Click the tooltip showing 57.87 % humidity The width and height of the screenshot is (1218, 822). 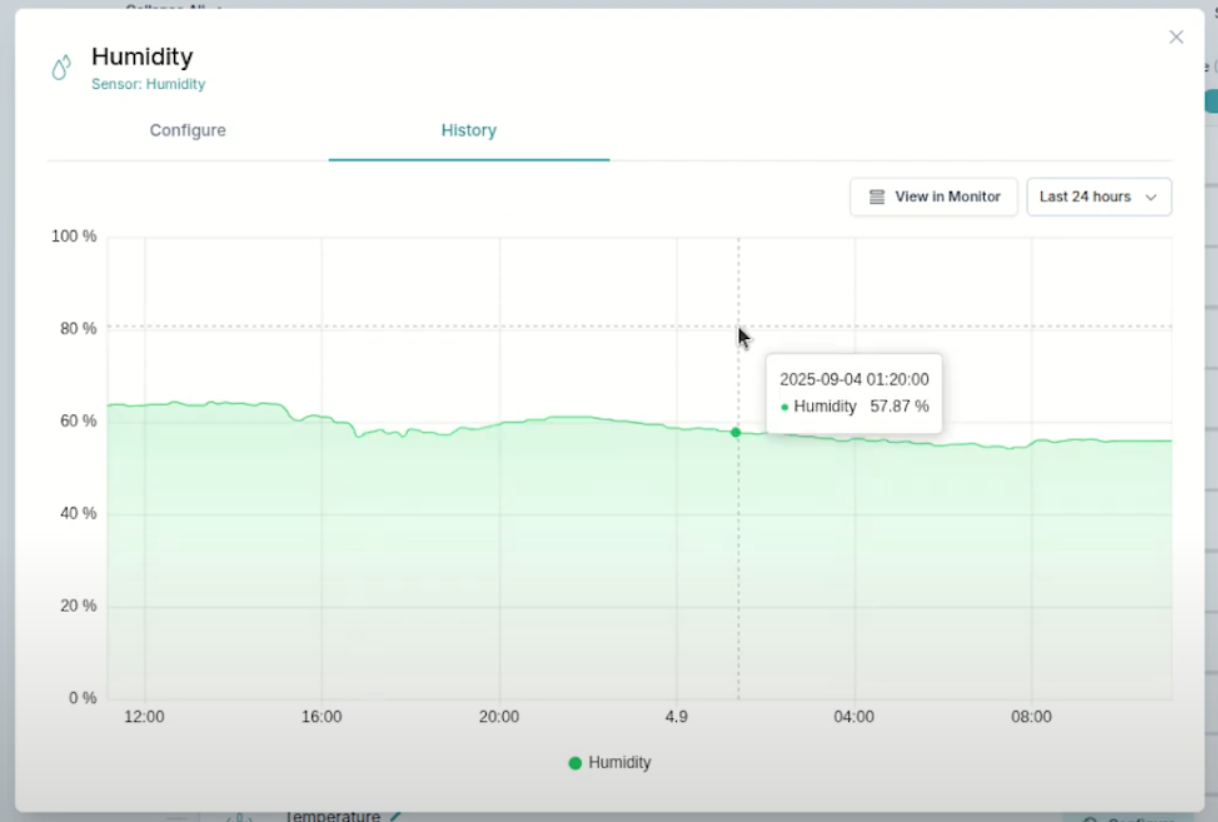coord(853,393)
